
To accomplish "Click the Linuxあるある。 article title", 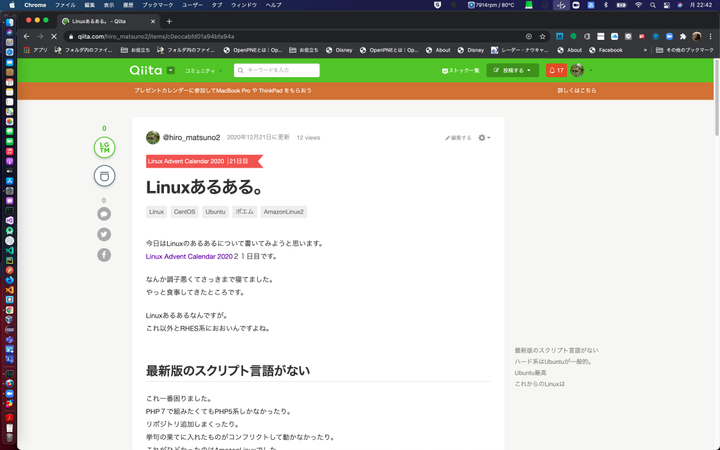I will point(204,187).
